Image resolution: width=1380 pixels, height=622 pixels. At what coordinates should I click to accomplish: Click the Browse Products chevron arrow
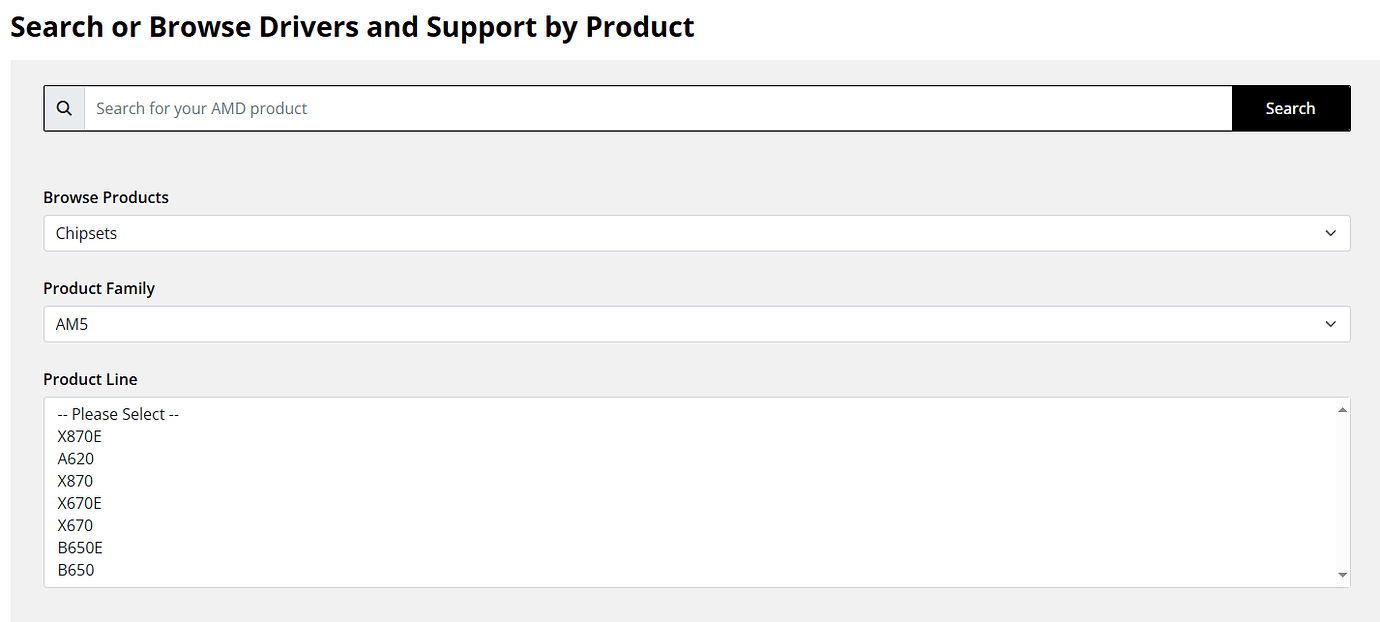(x=1330, y=233)
